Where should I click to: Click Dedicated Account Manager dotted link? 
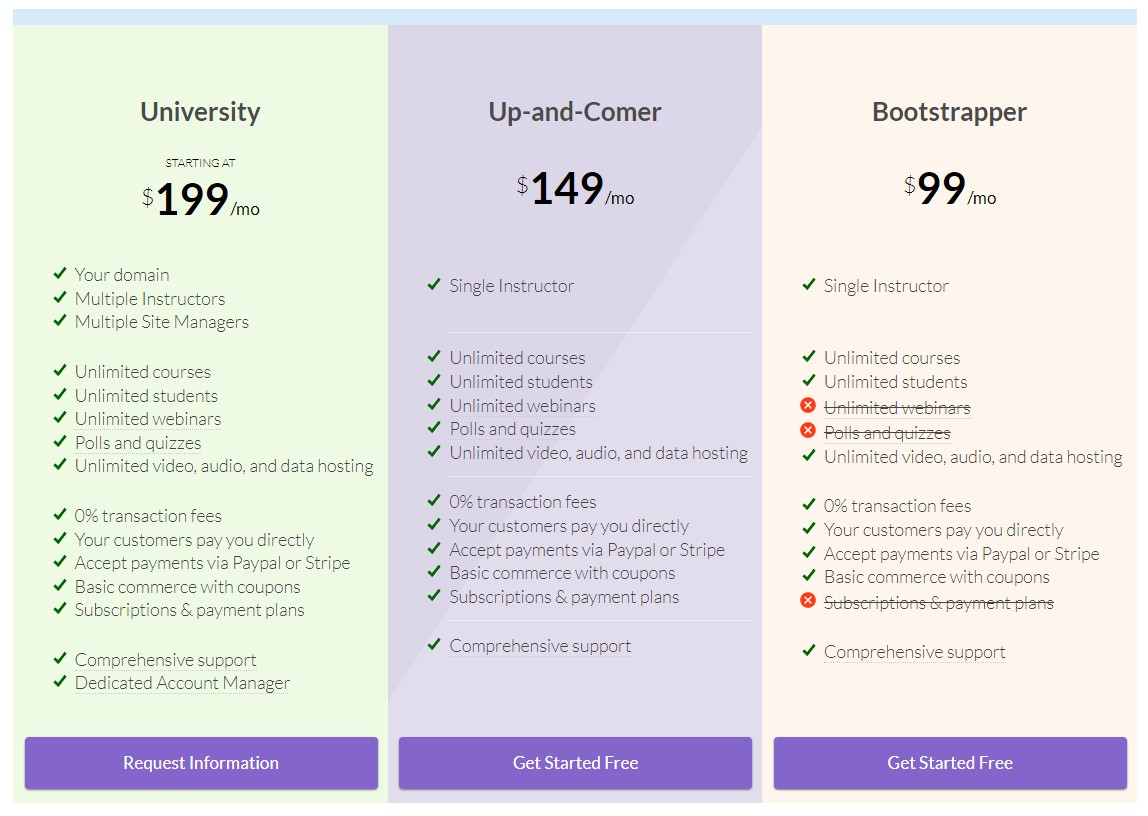pos(182,684)
